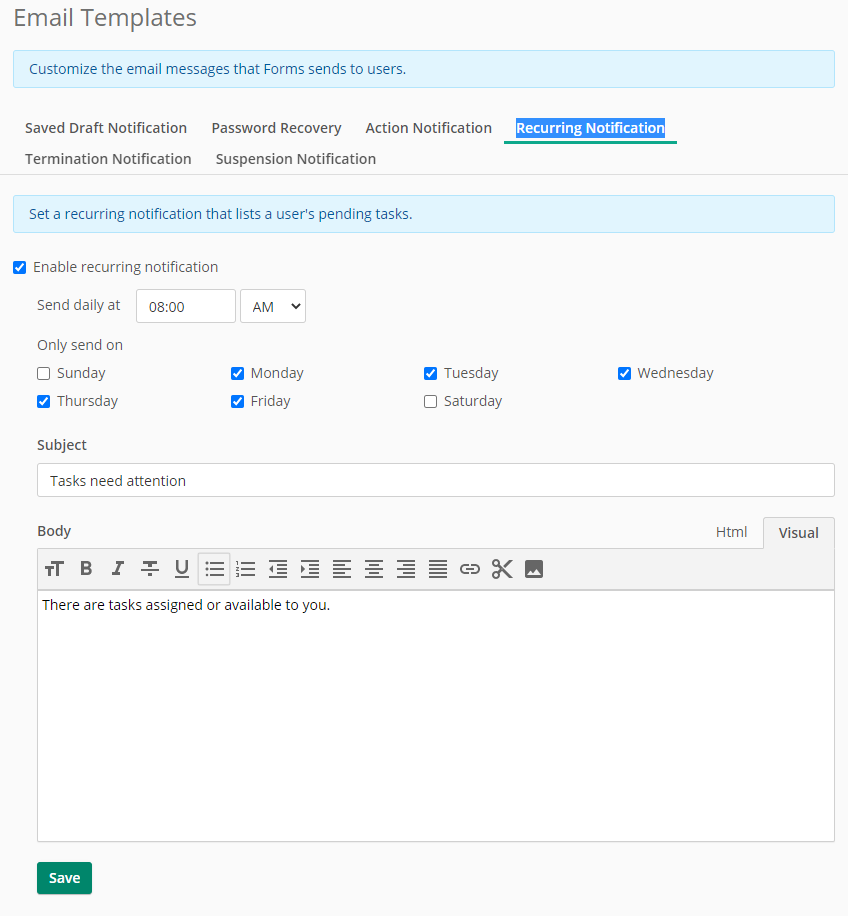This screenshot has height=916, width=848.
Task: Open the Suspension Notification tab
Action: click(296, 159)
